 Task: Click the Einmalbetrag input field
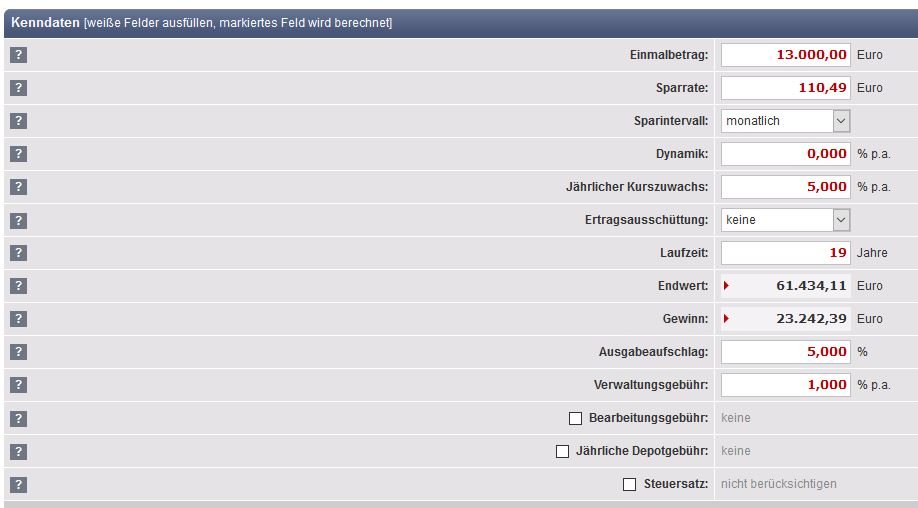[x=785, y=55]
